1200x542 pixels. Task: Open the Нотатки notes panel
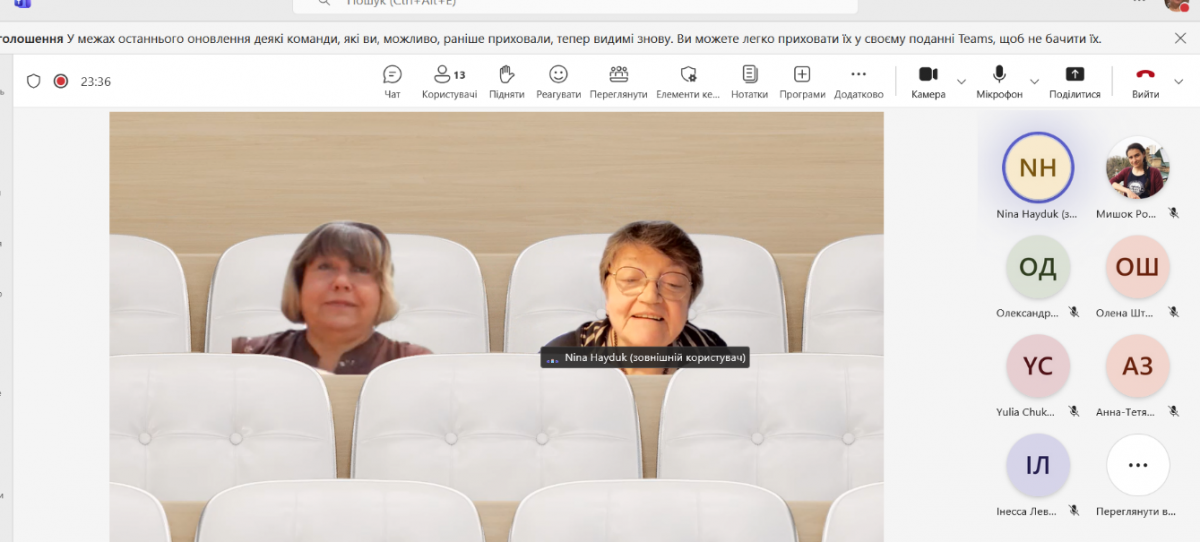coord(749,81)
